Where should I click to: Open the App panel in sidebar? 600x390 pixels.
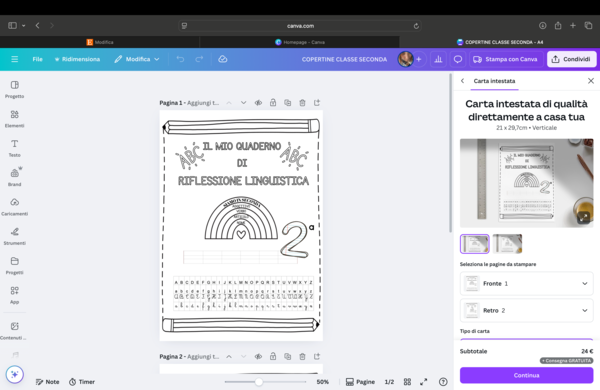[15, 295]
